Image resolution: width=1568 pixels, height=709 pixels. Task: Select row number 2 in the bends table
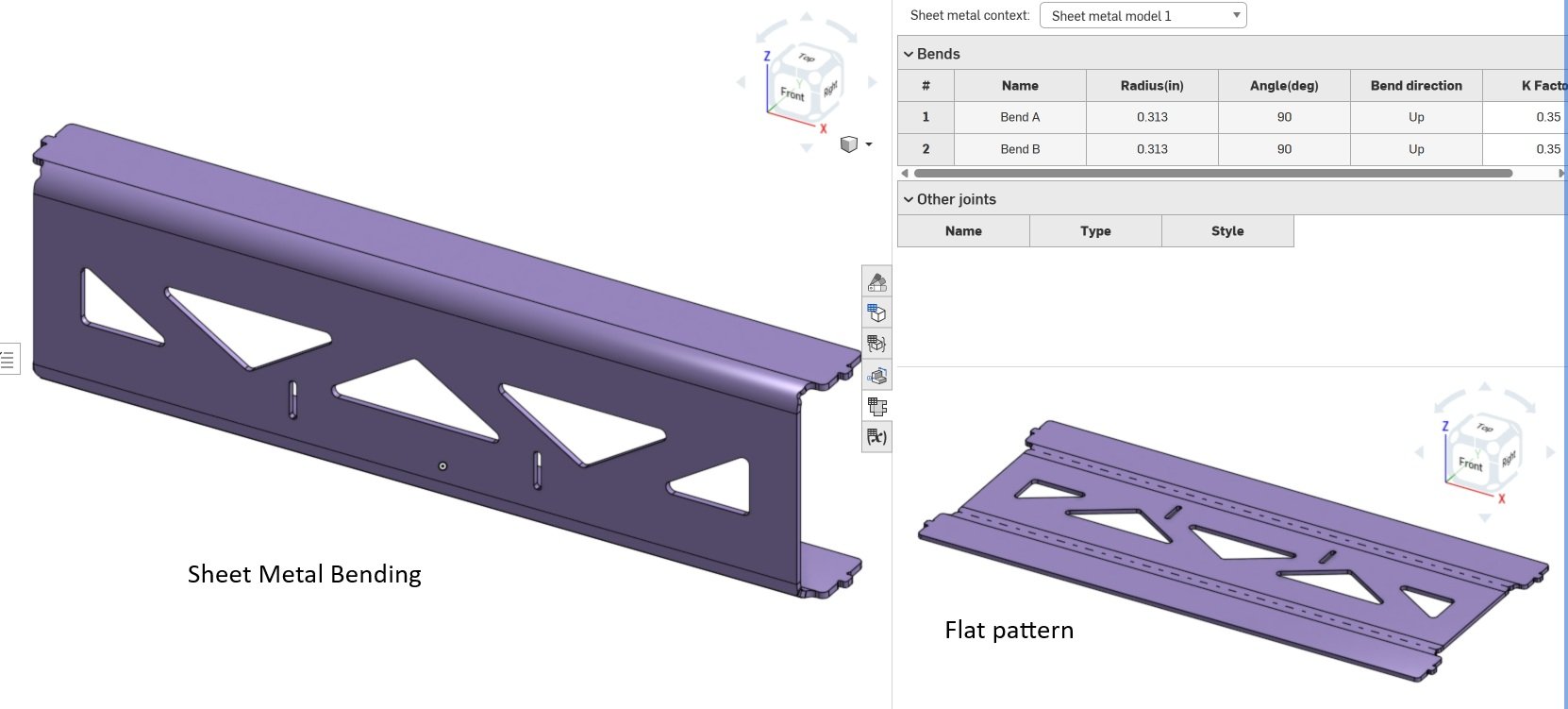click(926, 149)
